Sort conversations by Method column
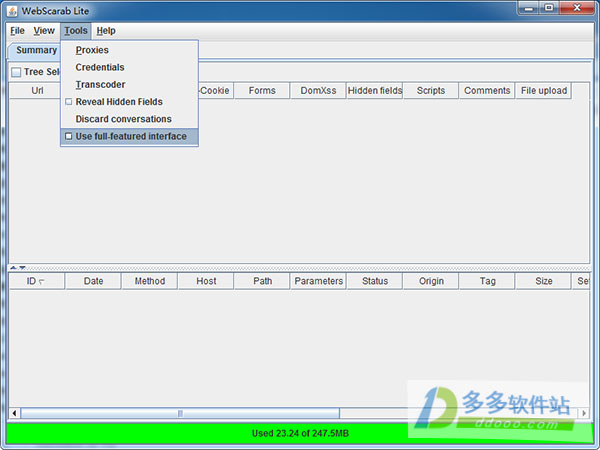The width and height of the screenshot is (600, 450). click(150, 281)
